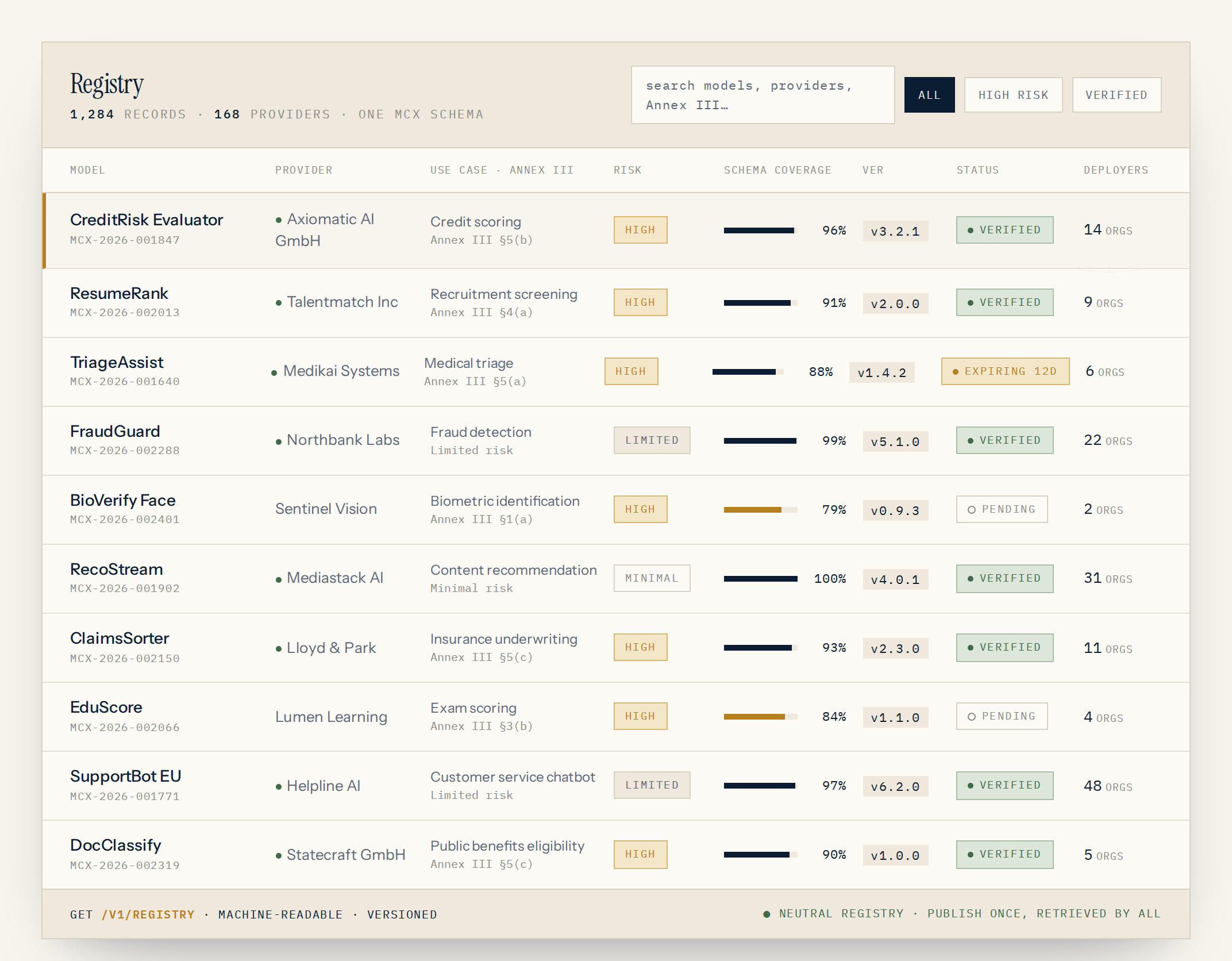Click the /V1/REGISTRY endpoint in the footer
The image size is (1232, 961).
click(x=148, y=914)
